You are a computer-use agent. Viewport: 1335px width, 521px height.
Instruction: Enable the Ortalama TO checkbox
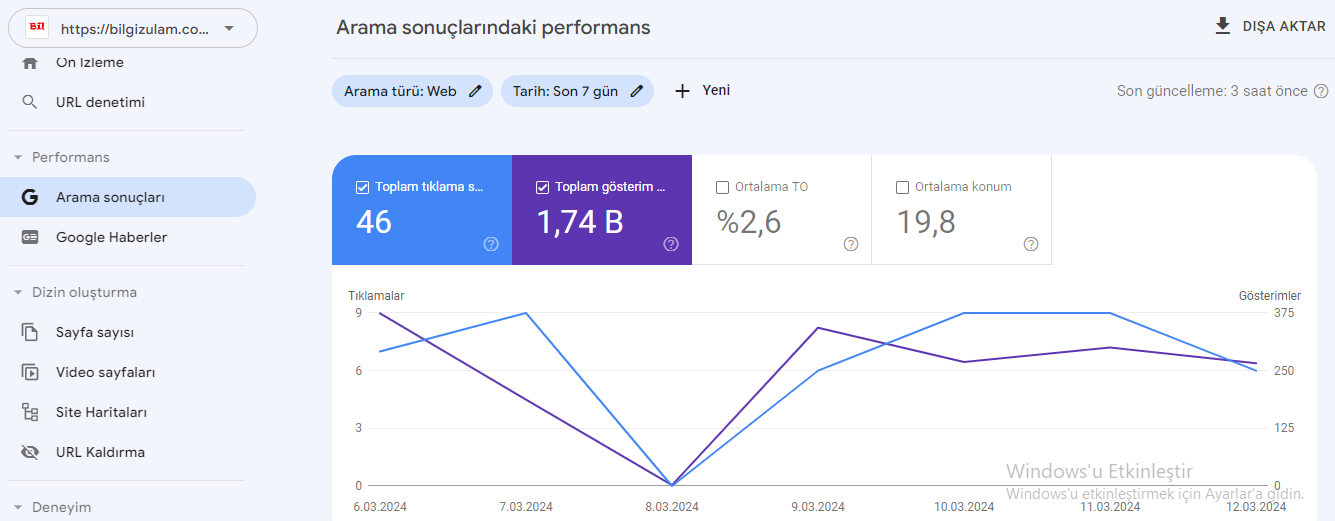click(723, 187)
